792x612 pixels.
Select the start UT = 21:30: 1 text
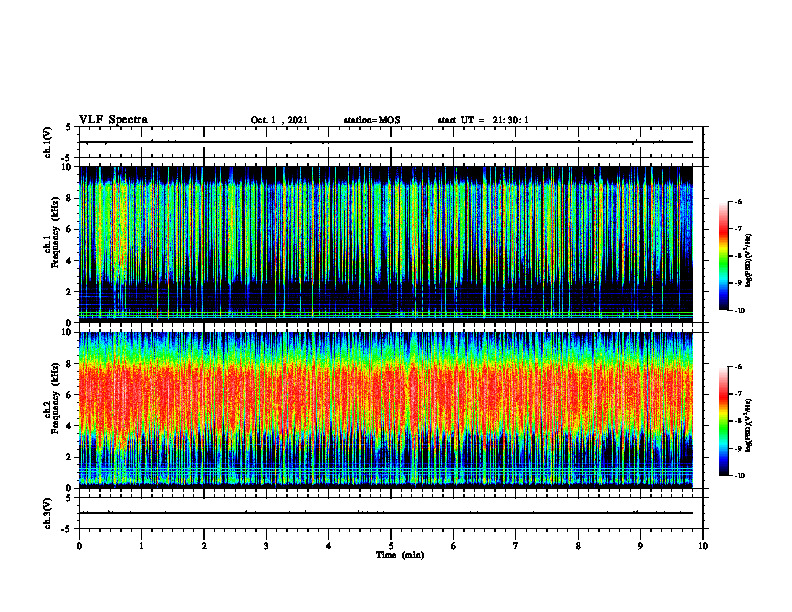coord(483,120)
